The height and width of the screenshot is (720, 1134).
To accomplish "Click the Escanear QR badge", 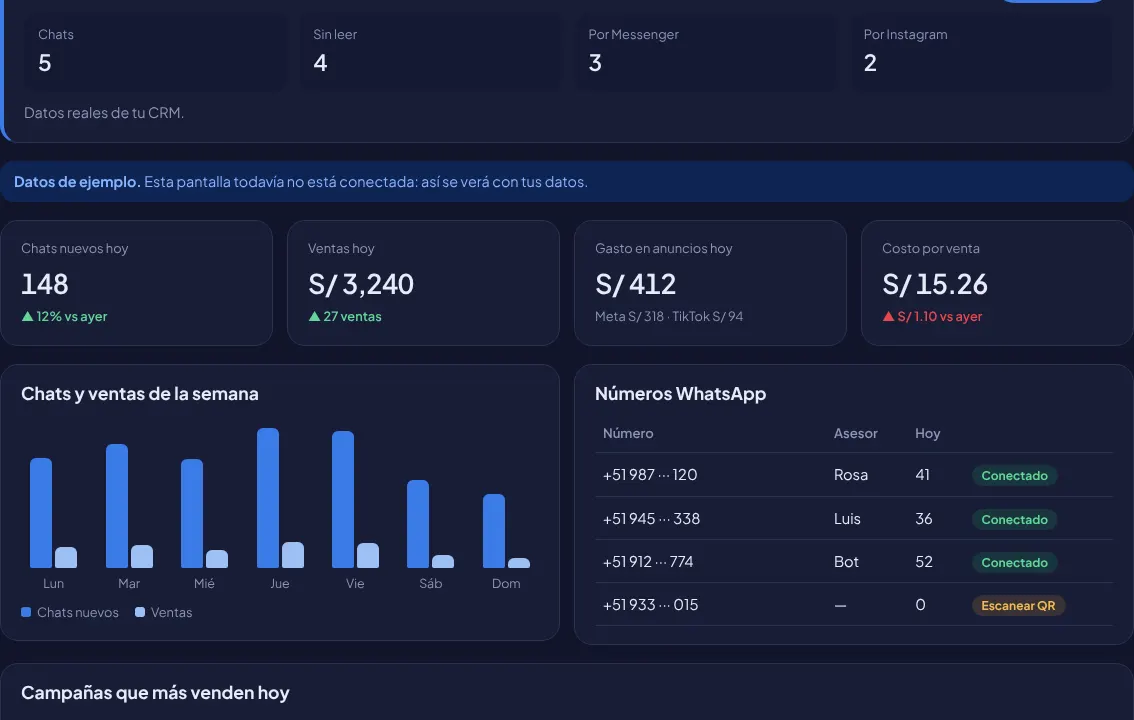I will pyautogui.click(x=1018, y=606).
